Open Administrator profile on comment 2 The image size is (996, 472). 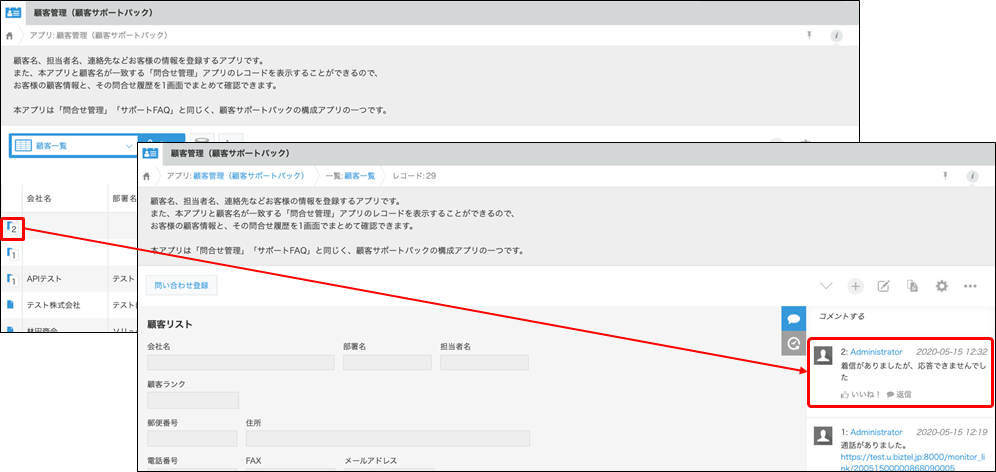point(876,352)
